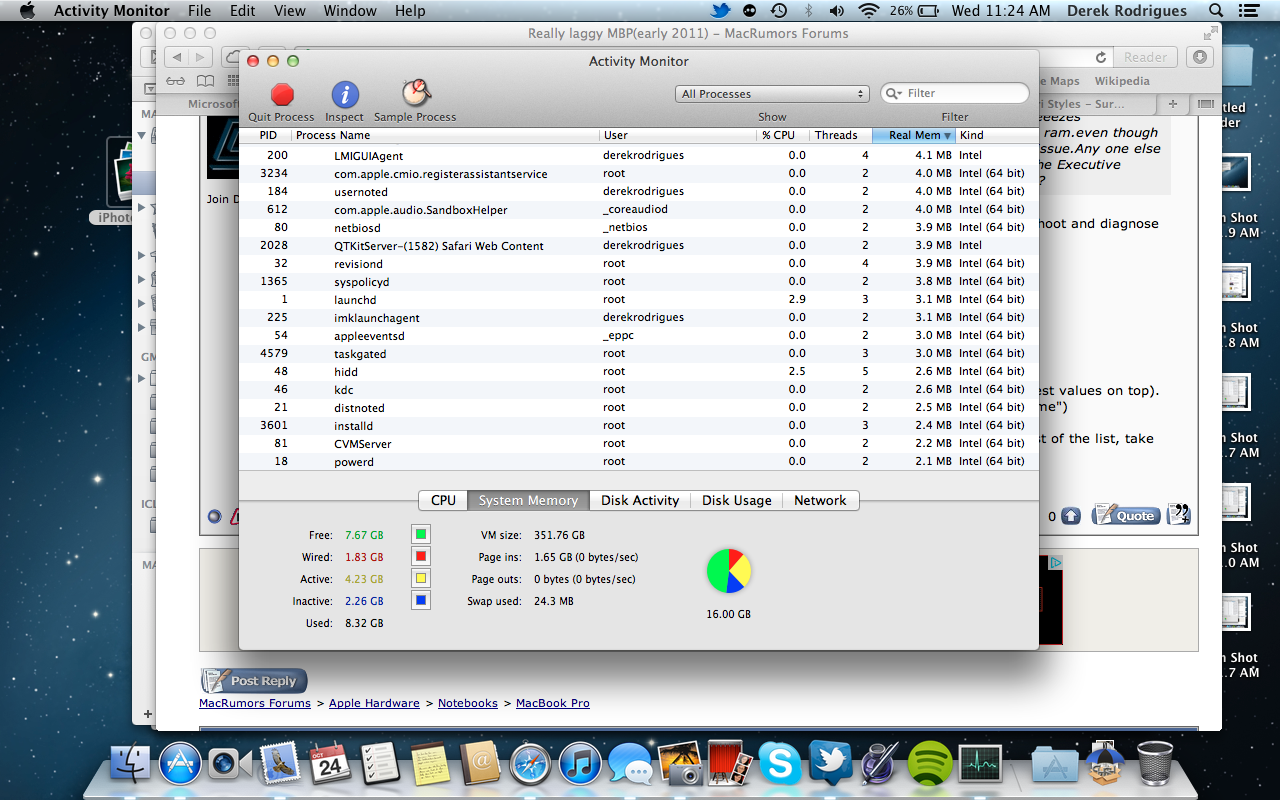Open Safari's Reading List glasses icon
The height and width of the screenshot is (800, 1280).
[x=176, y=81]
